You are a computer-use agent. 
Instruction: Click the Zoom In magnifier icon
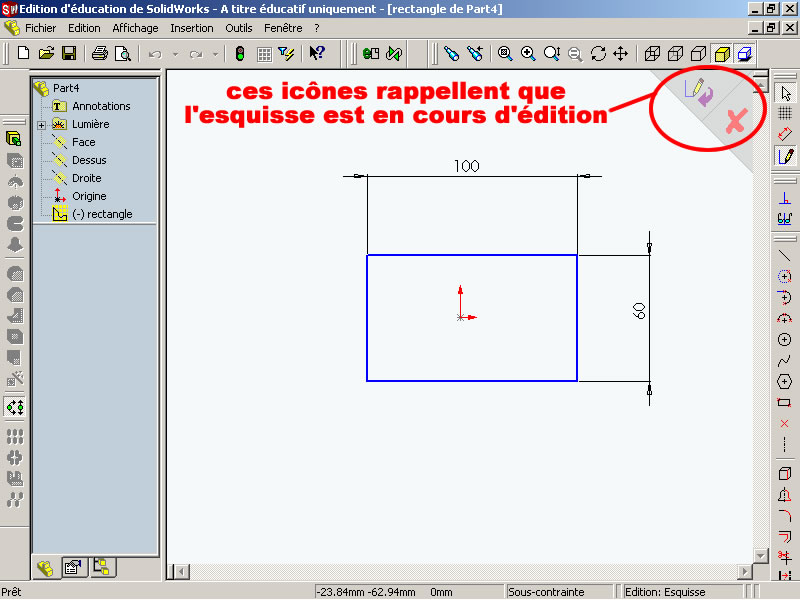pyautogui.click(x=528, y=53)
